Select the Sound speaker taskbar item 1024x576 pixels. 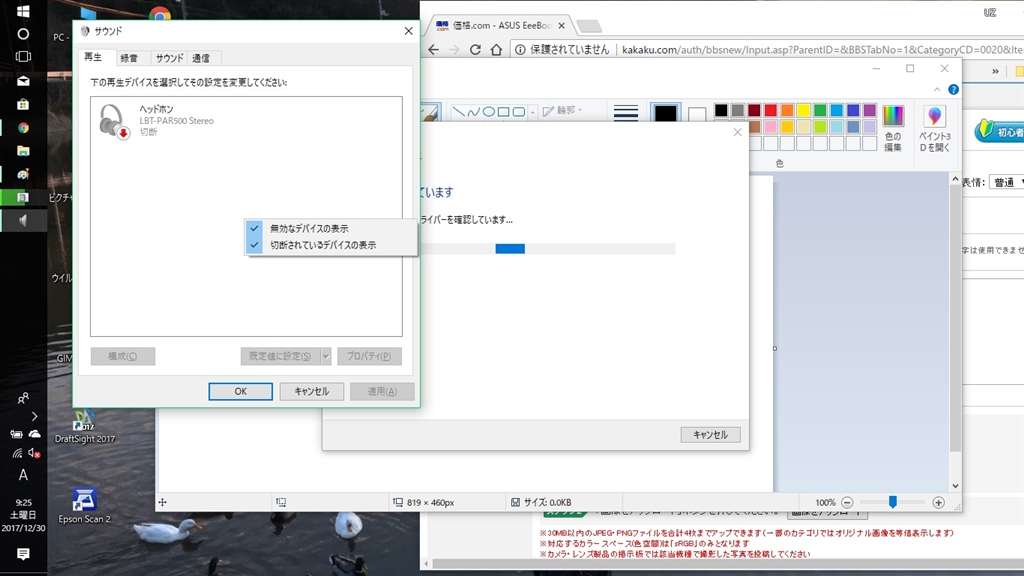pos(23,221)
